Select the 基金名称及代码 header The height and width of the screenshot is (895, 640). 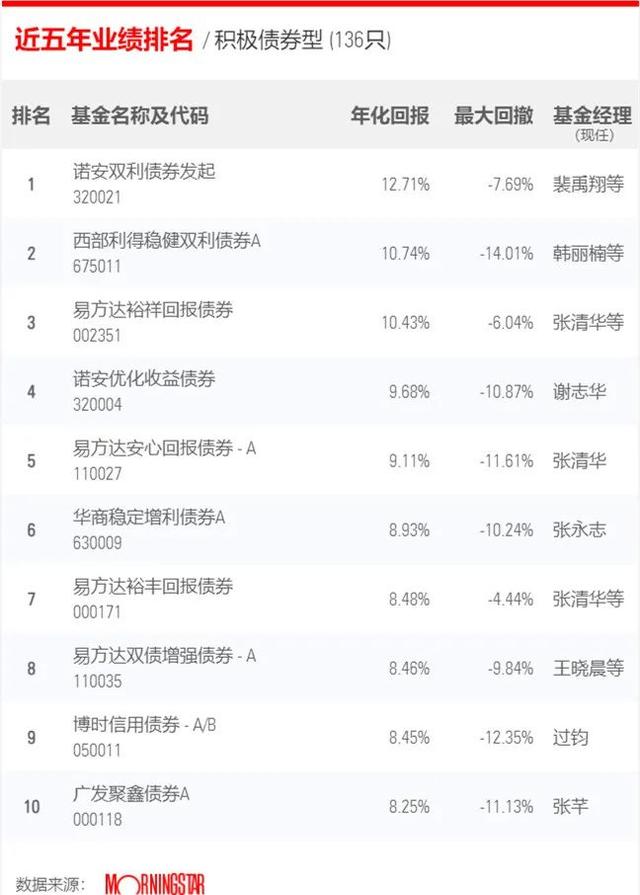pyautogui.click(x=139, y=115)
